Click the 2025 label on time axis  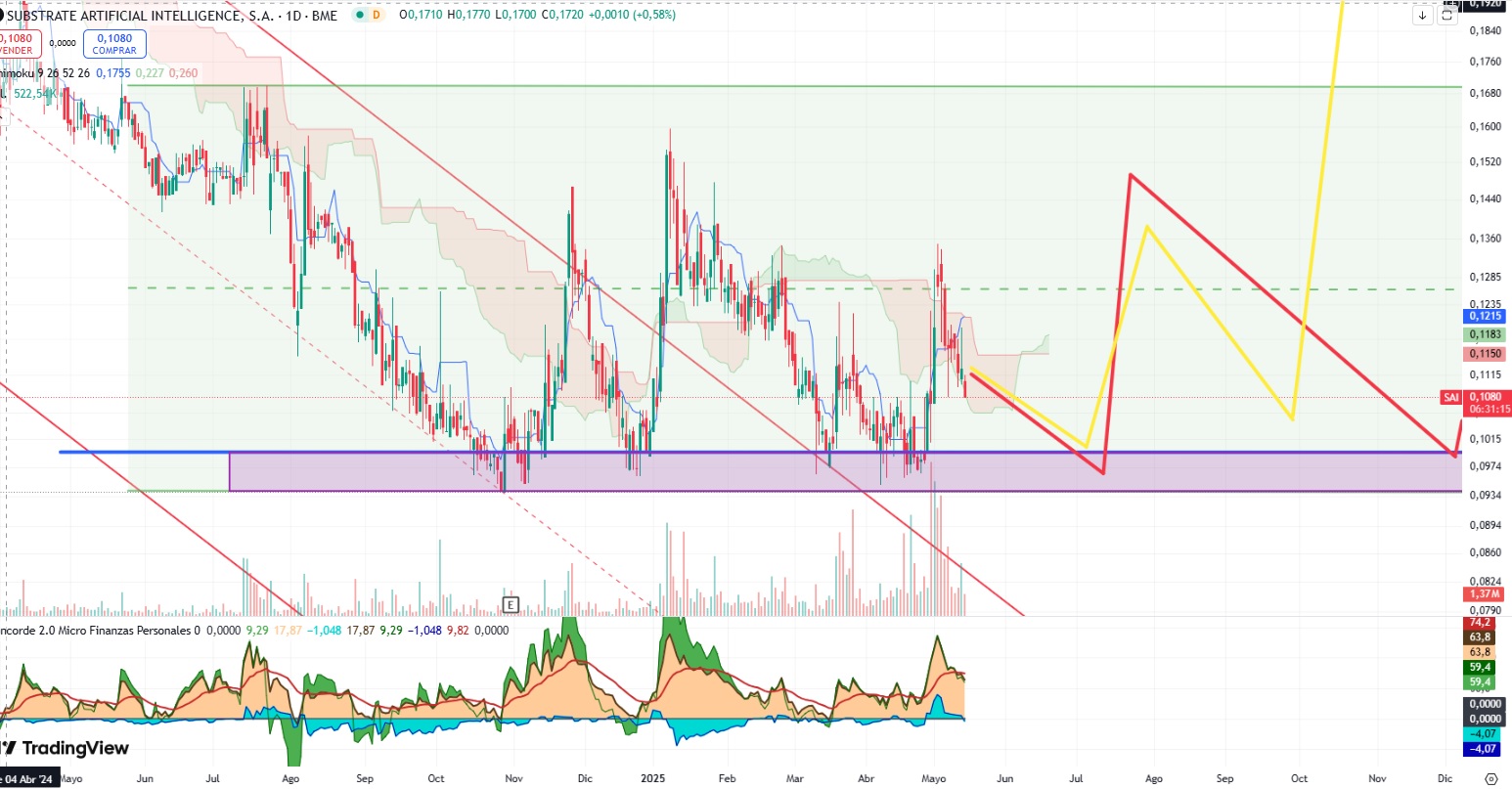point(652,779)
